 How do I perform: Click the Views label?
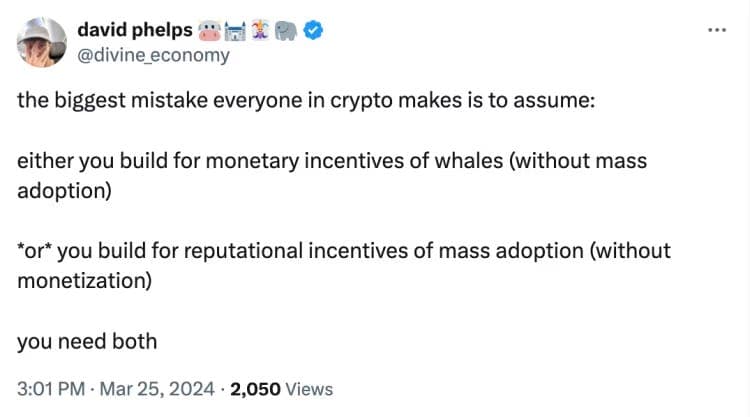pos(309,389)
